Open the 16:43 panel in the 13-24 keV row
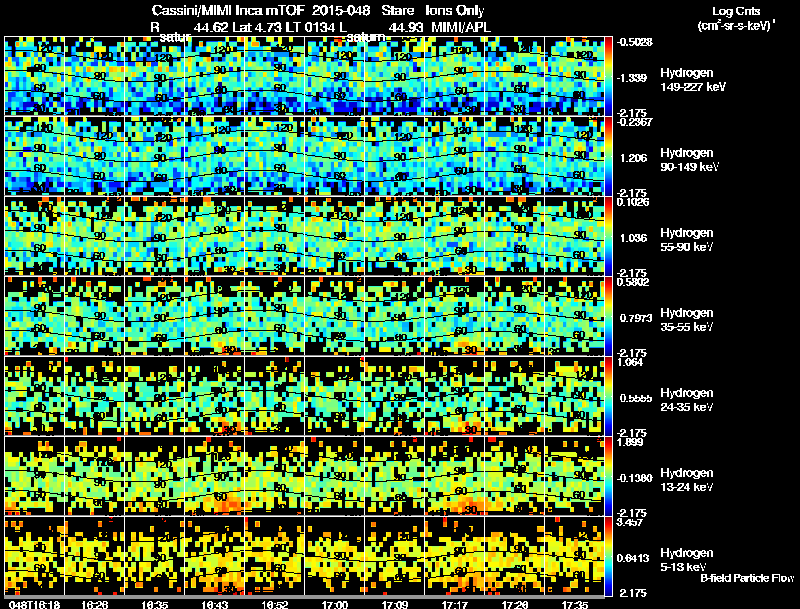800x609 pixels. 215,476
